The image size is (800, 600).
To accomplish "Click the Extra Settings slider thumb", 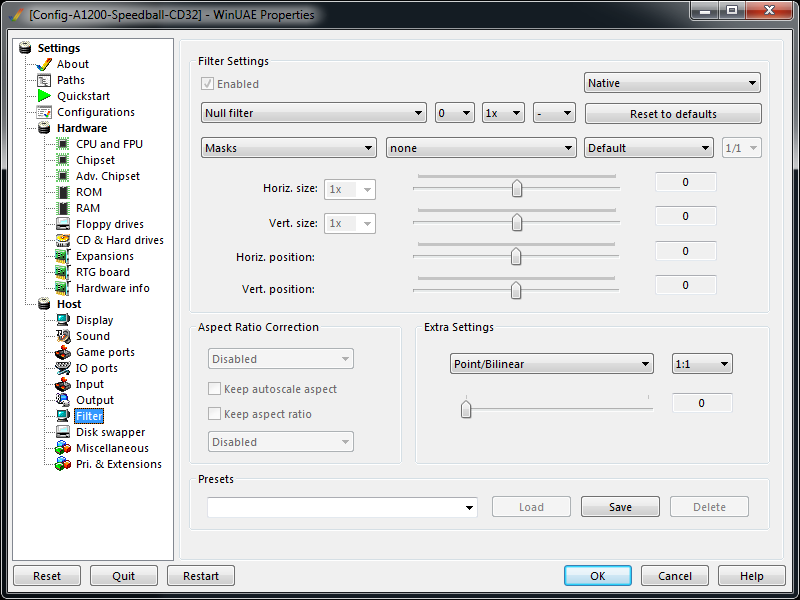I will point(466,409).
